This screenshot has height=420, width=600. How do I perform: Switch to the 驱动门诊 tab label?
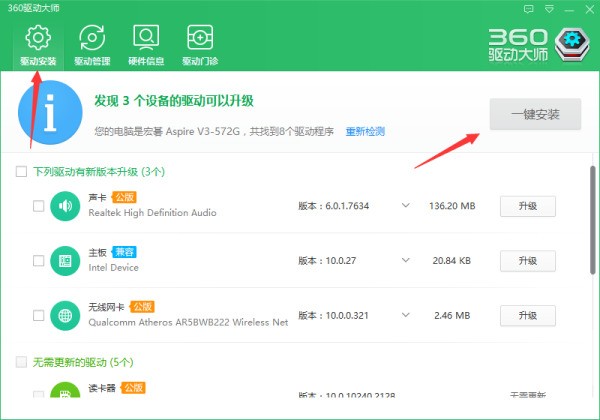[200, 61]
